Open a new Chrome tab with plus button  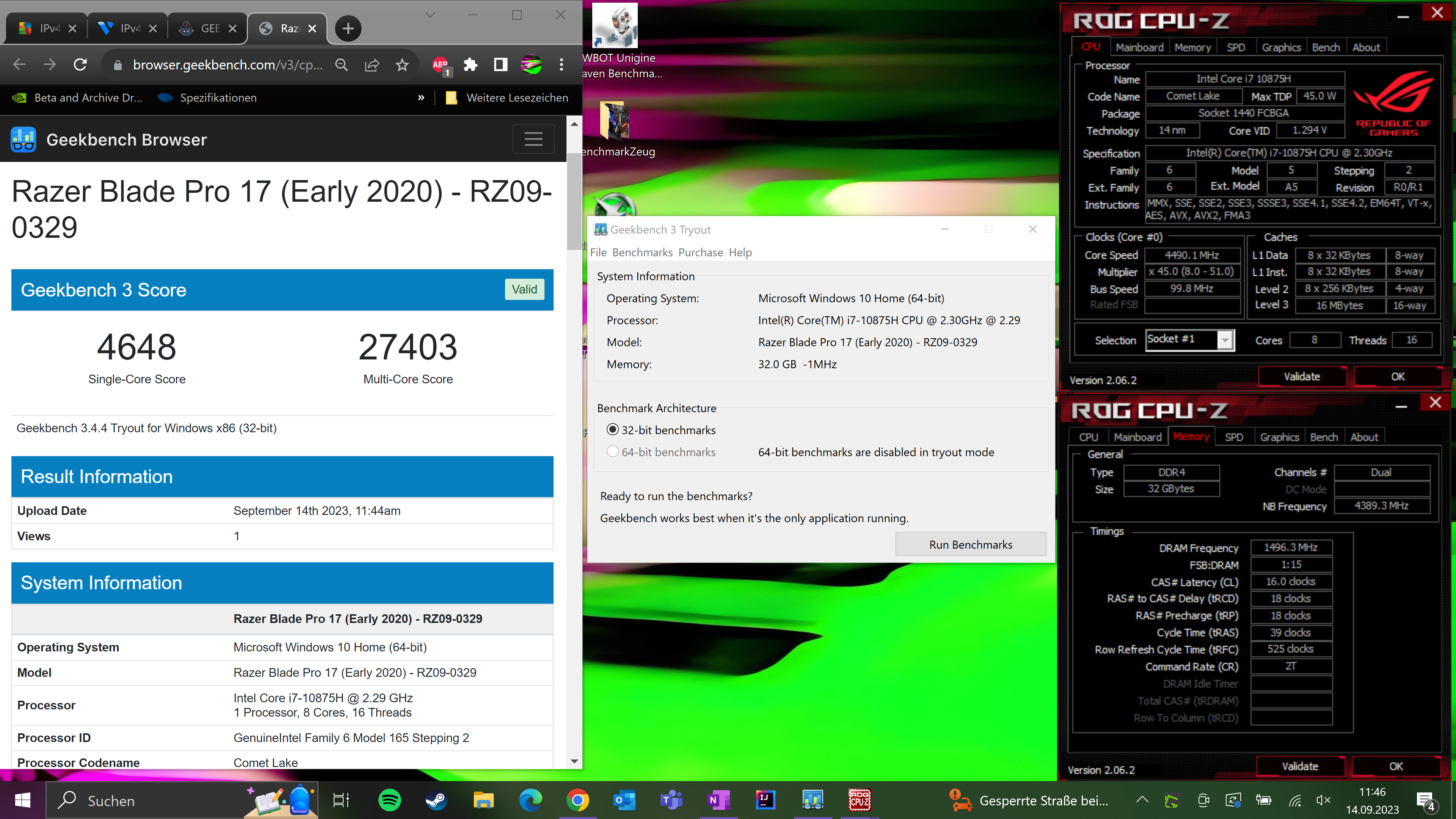click(348, 28)
